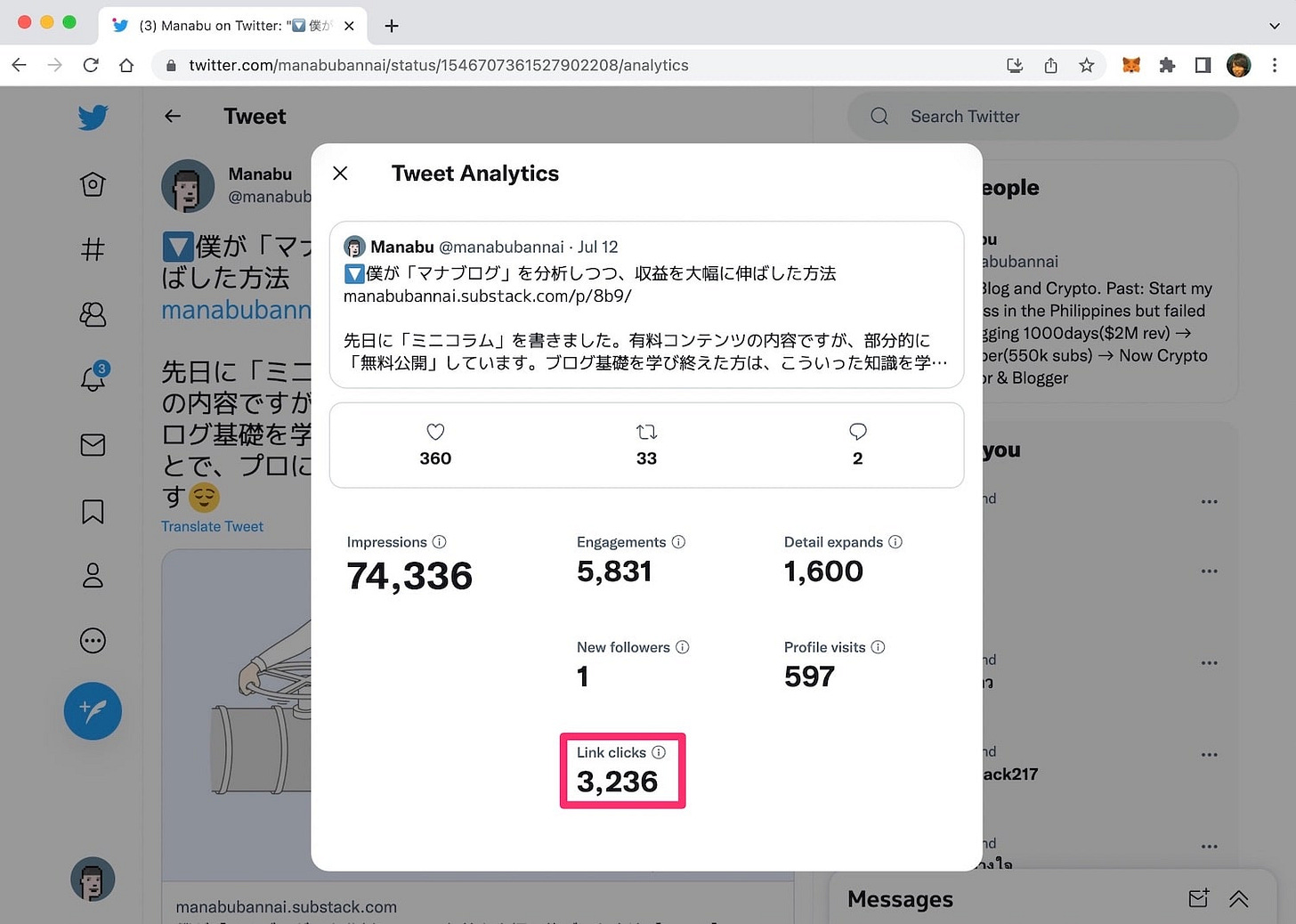Open More options circle in sidebar
The image size is (1296, 924).
tap(93, 641)
